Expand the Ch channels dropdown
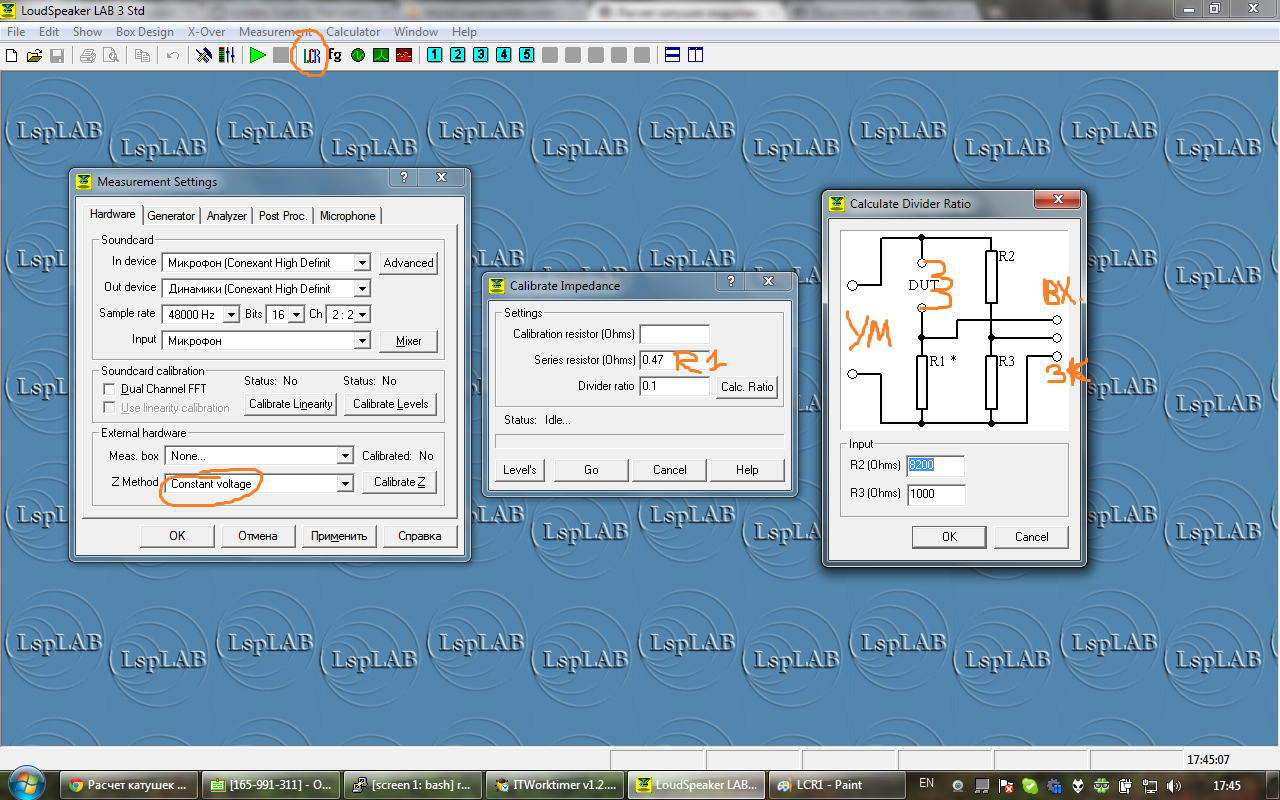This screenshot has height=800, width=1280. click(362, 315)
